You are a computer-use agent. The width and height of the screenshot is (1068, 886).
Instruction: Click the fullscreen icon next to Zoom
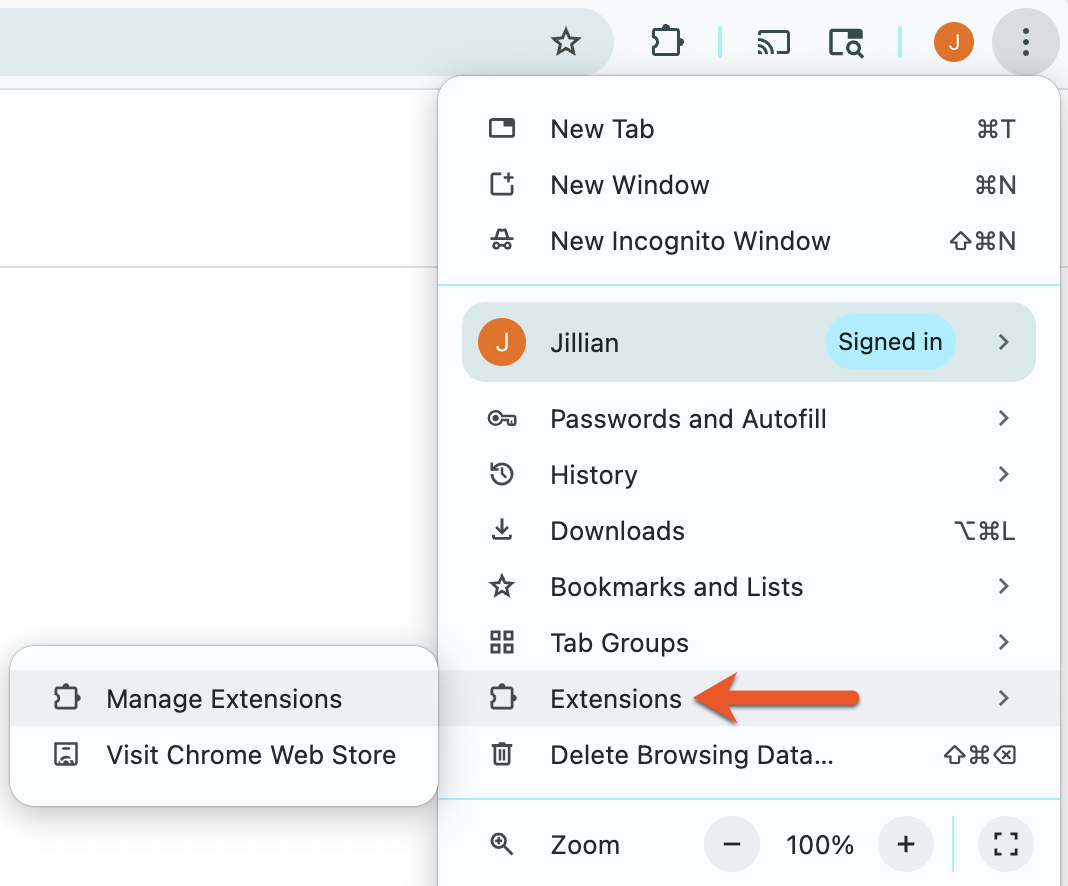pos(1005,845)
